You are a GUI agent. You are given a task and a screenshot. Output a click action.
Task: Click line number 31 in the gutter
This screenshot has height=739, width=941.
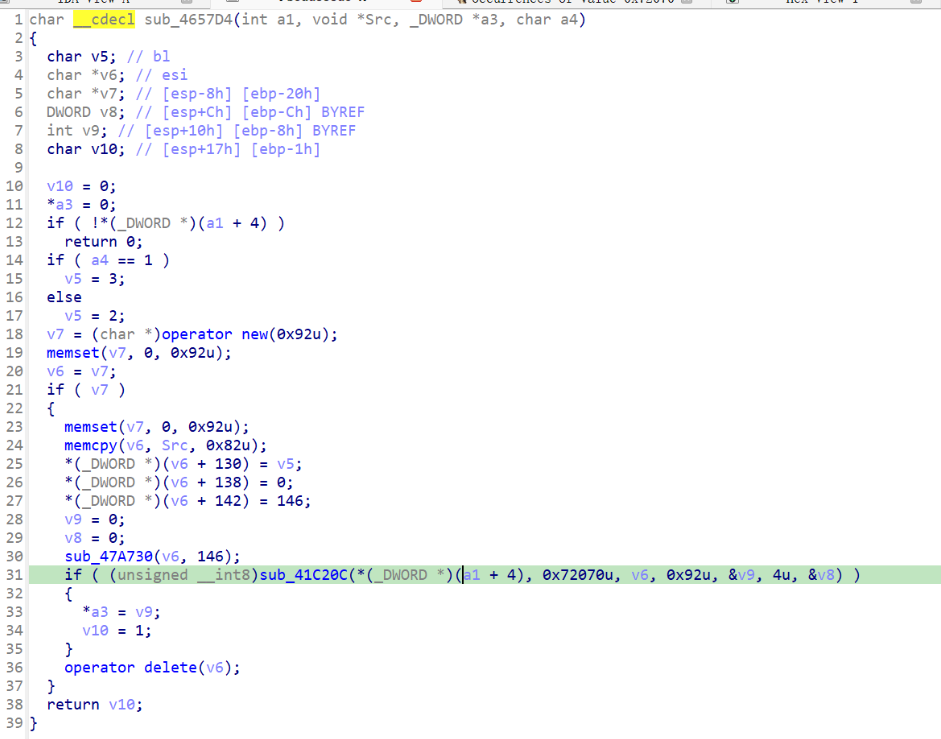click(x=14, y=575)
